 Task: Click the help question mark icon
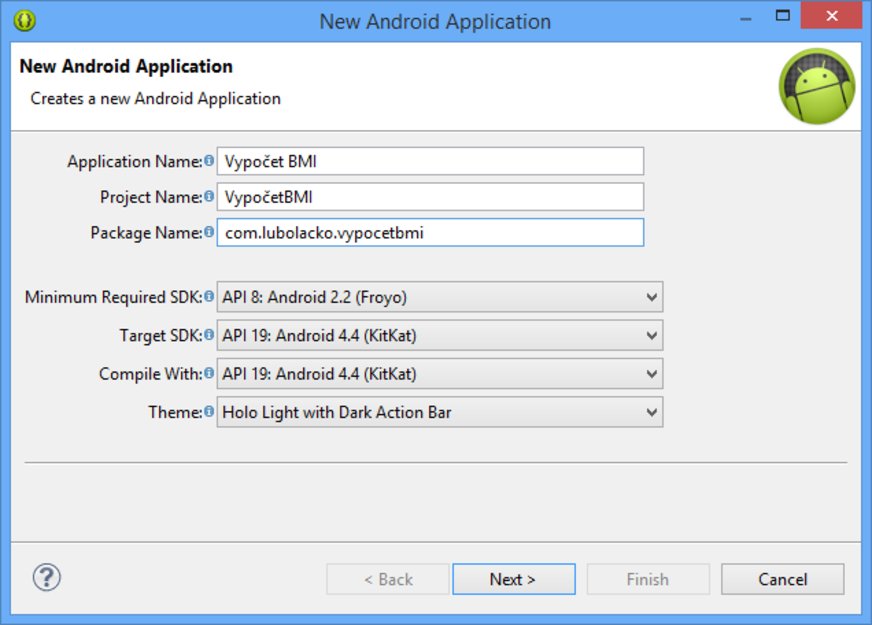click(47, 577)
